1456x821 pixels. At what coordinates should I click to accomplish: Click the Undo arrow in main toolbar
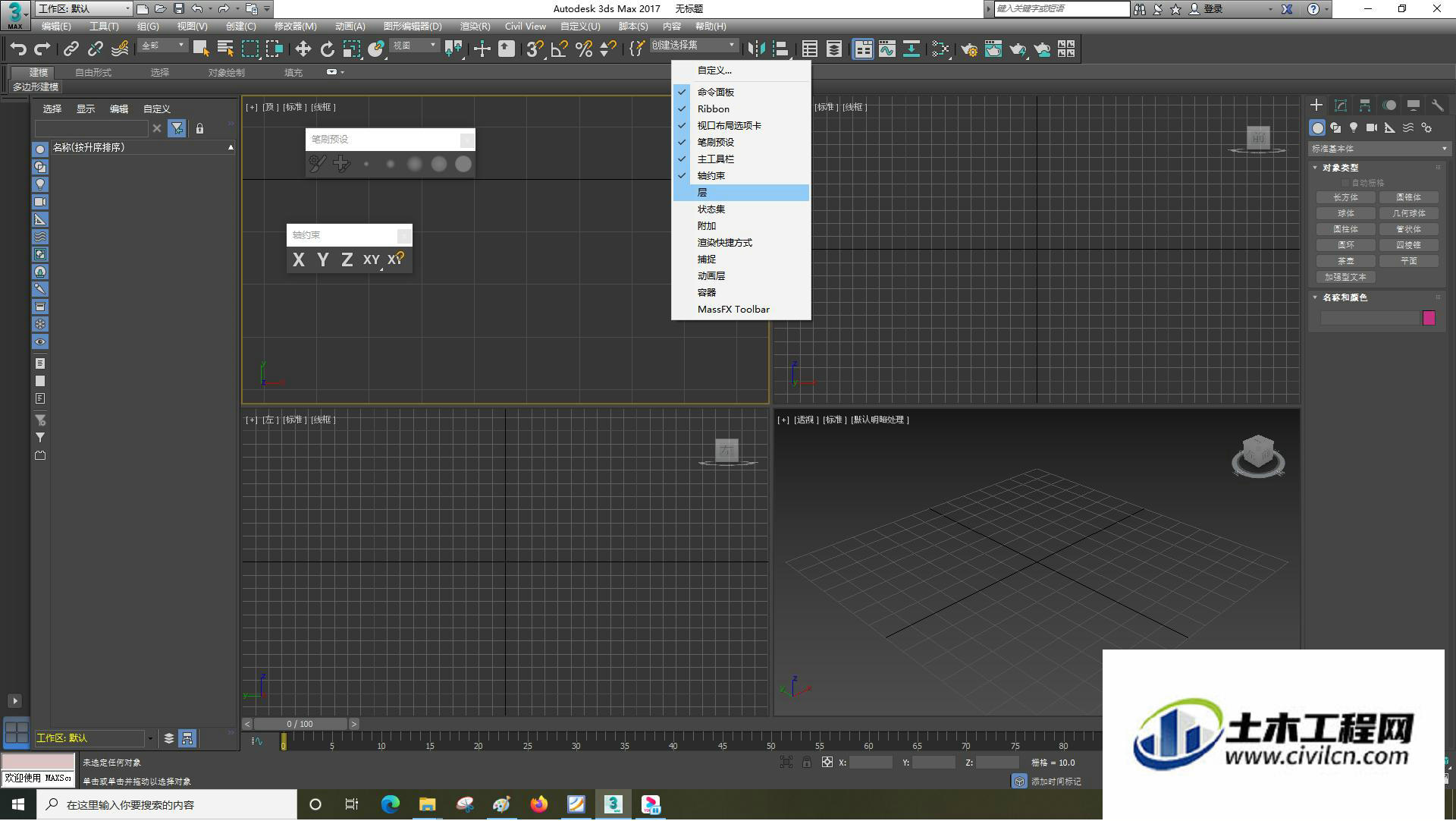tap(18, 49)
